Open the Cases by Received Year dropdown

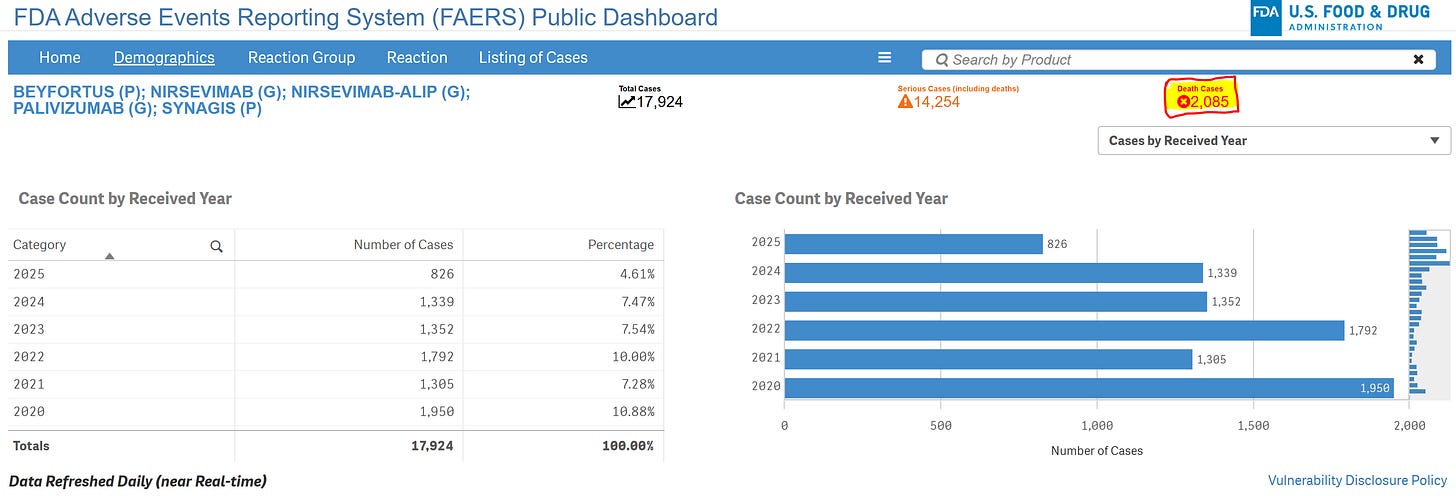click(x=1274, y=141)
